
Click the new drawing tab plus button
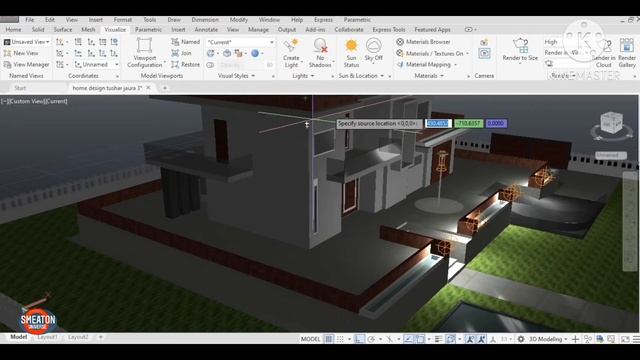coord(165,88)
